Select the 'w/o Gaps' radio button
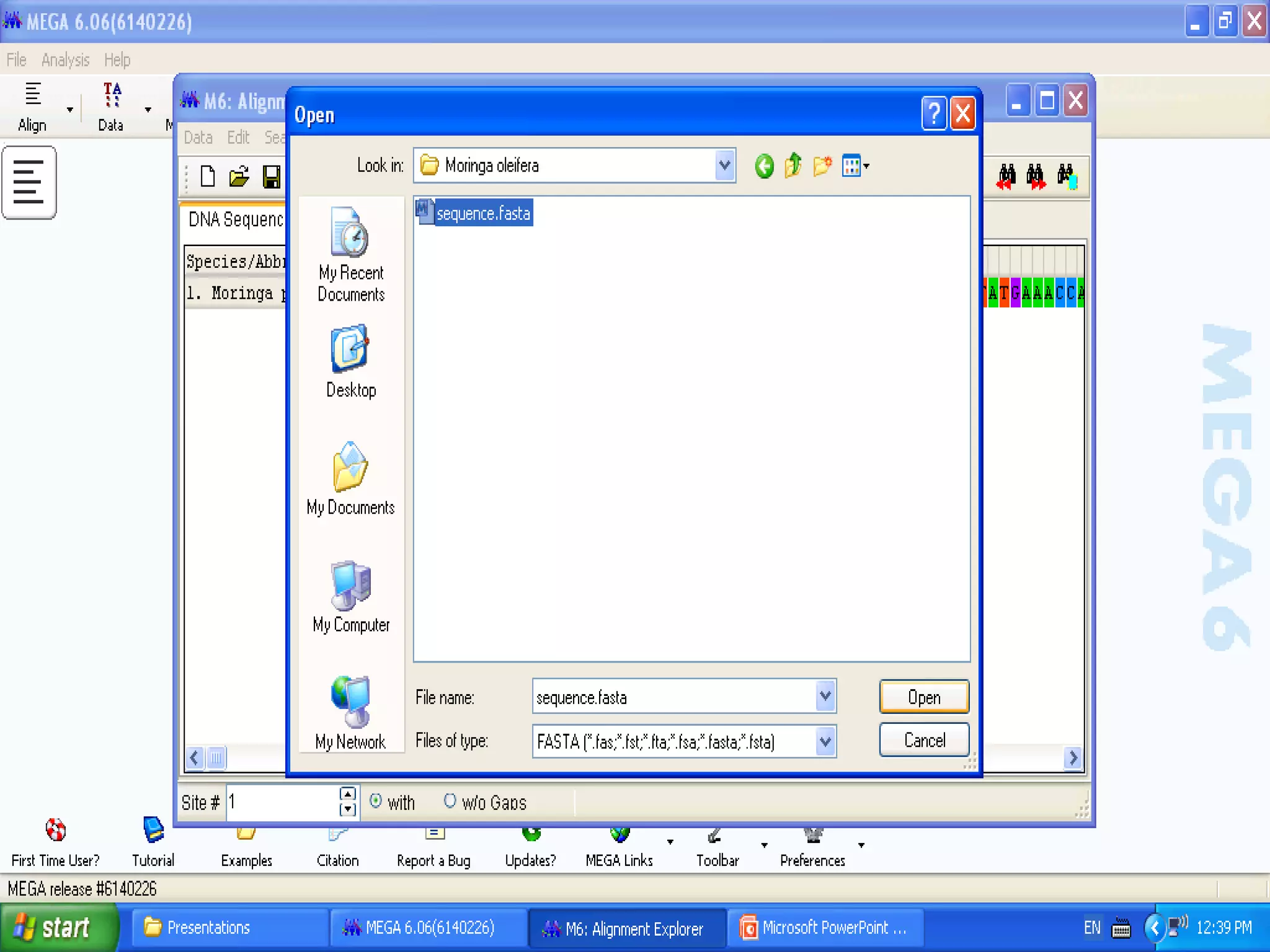 tap(450, 801)
